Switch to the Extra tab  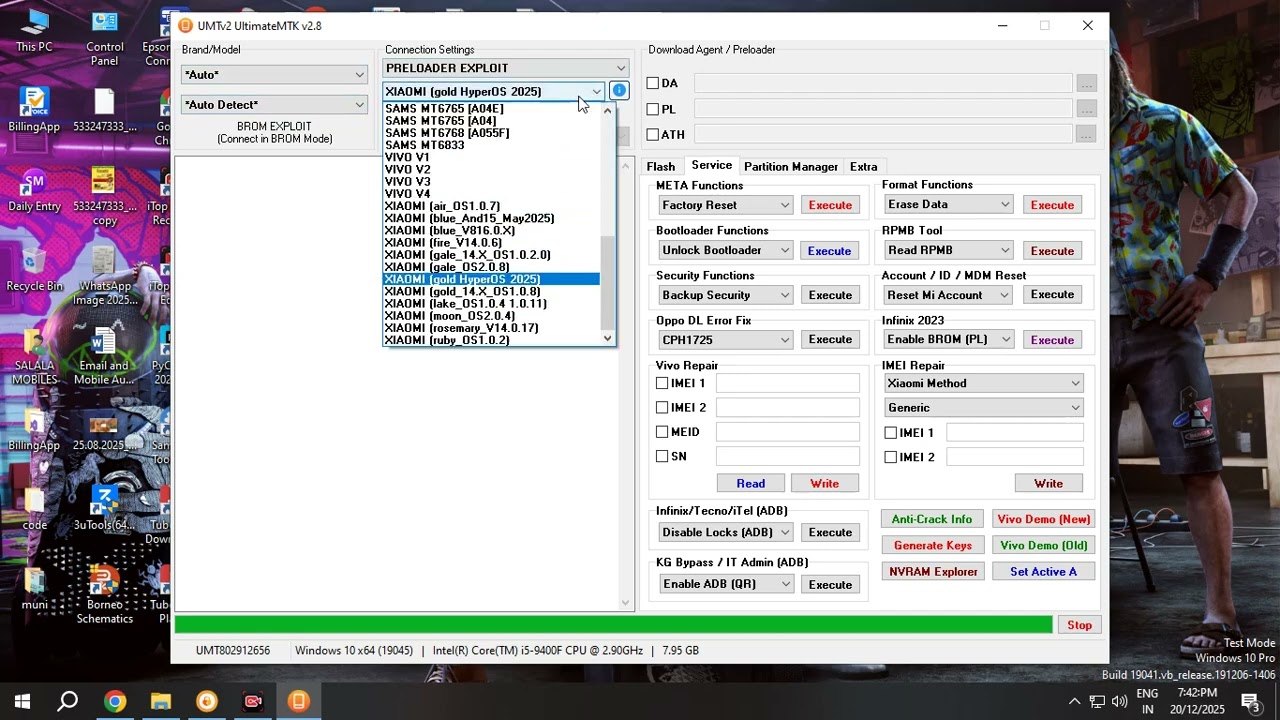[864, 167]
